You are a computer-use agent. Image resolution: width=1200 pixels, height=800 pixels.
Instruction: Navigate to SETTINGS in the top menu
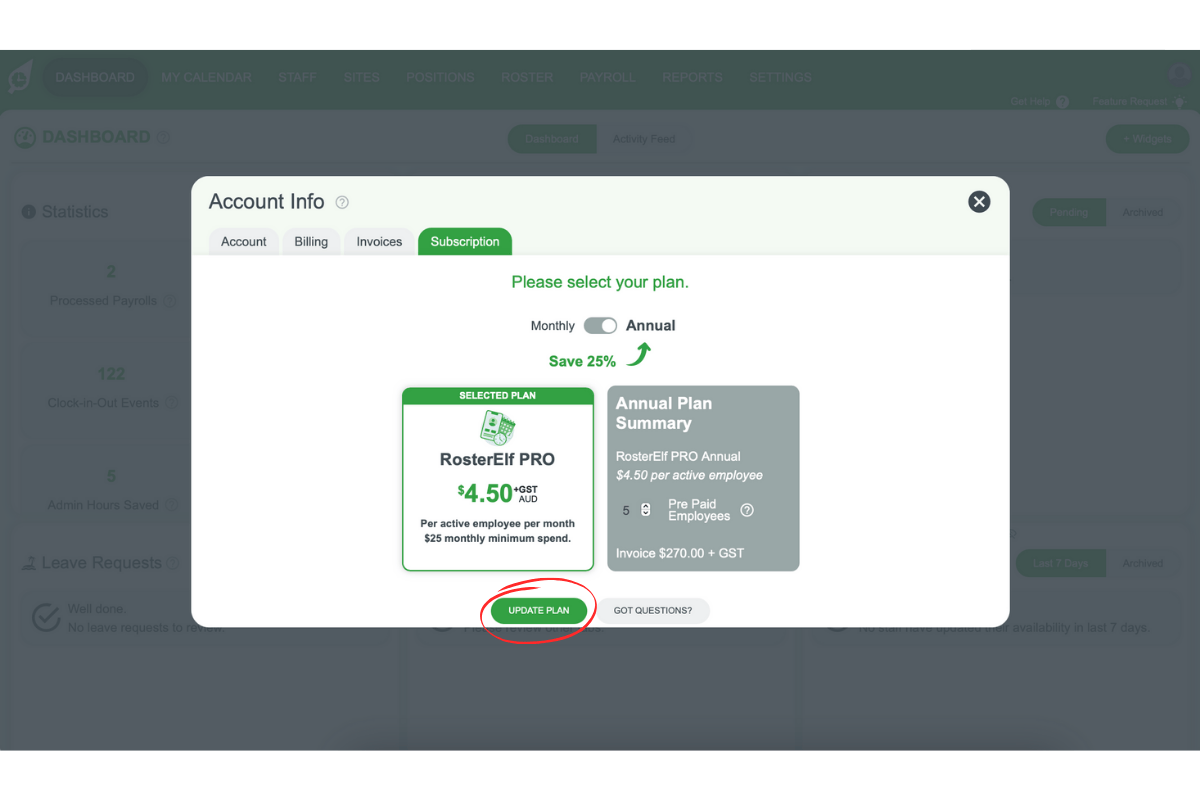[x=780, y=77]
